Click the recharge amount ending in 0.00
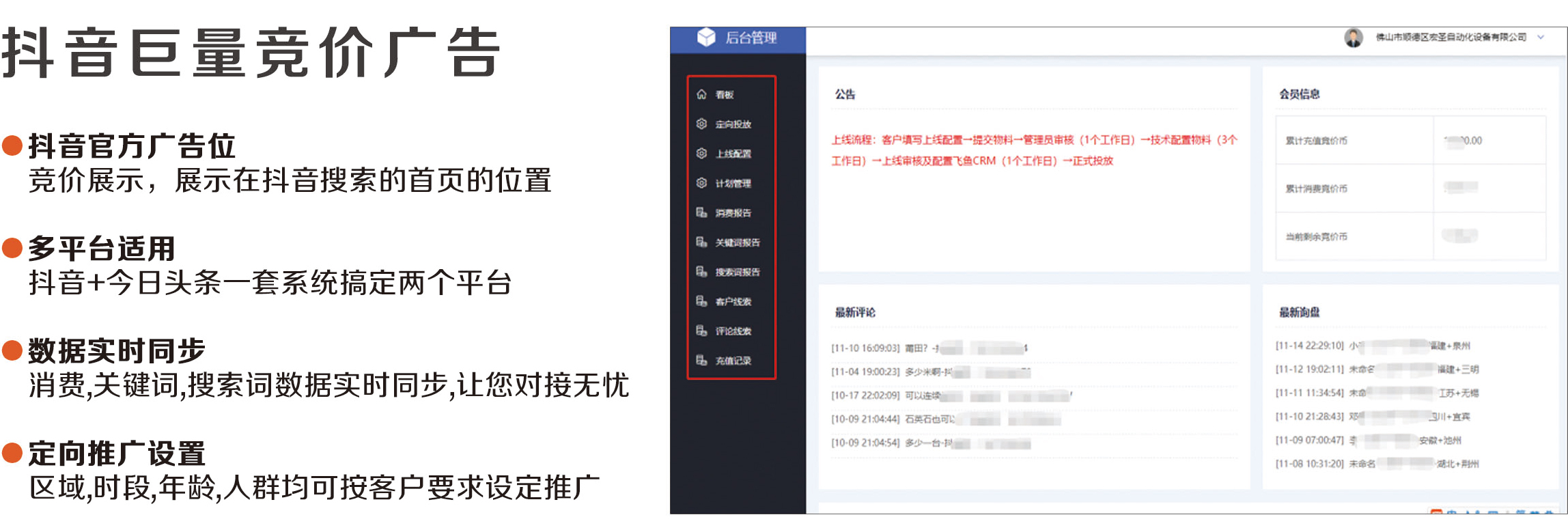This screenshot has height=530, width=1568. pyautogui.click(x=1463, y=141)
